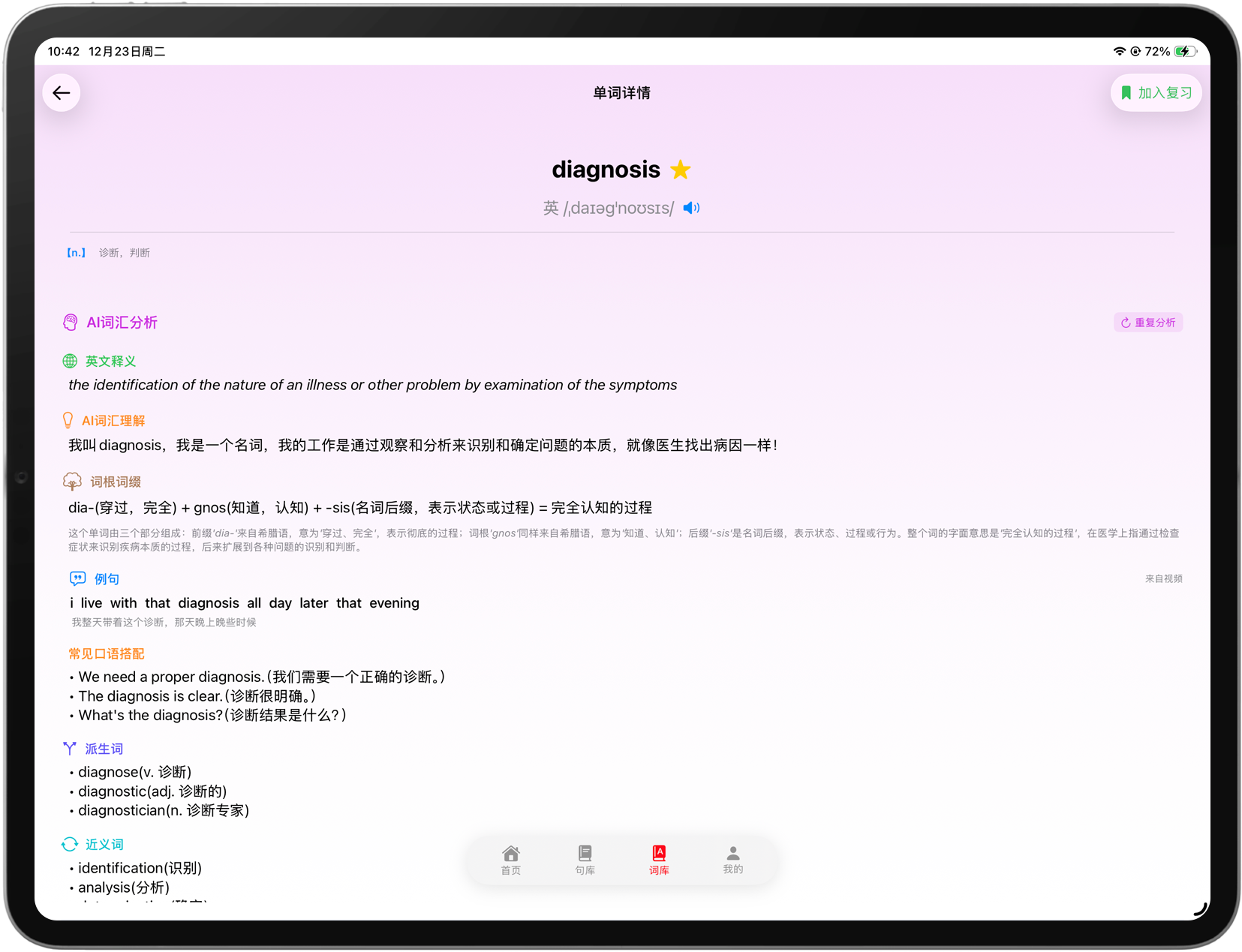Switch to the 词库 tab
Viewport: 1242px width, 952px height.
coord(658,860)
